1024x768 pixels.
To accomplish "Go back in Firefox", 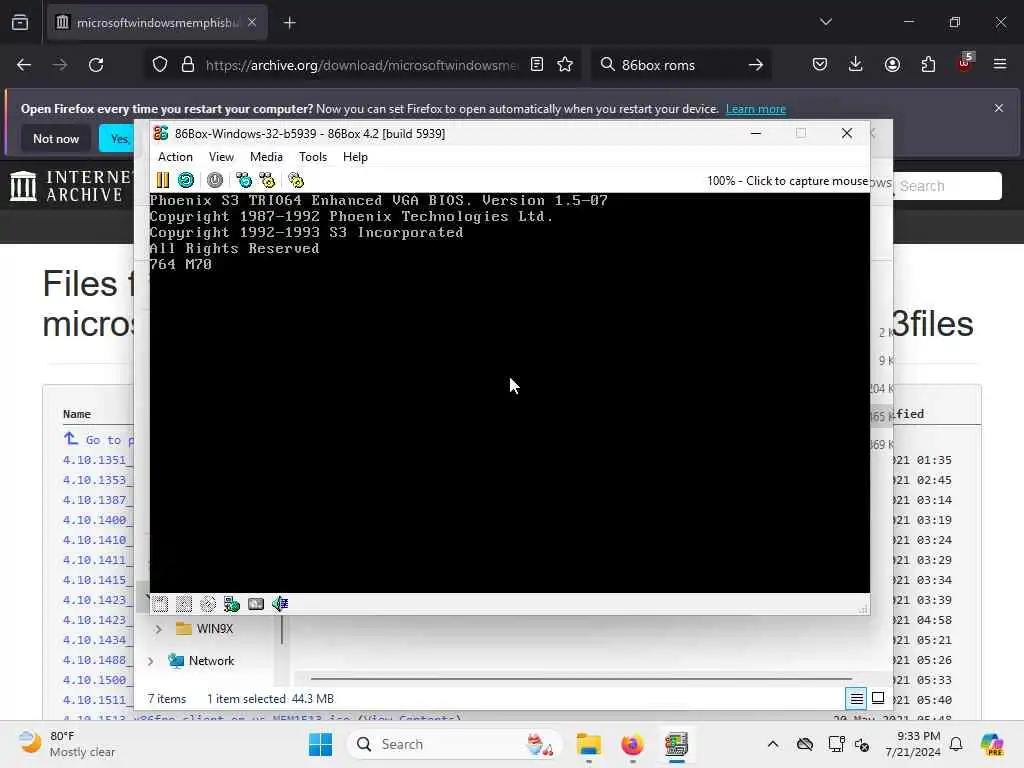I will (24, 65).
